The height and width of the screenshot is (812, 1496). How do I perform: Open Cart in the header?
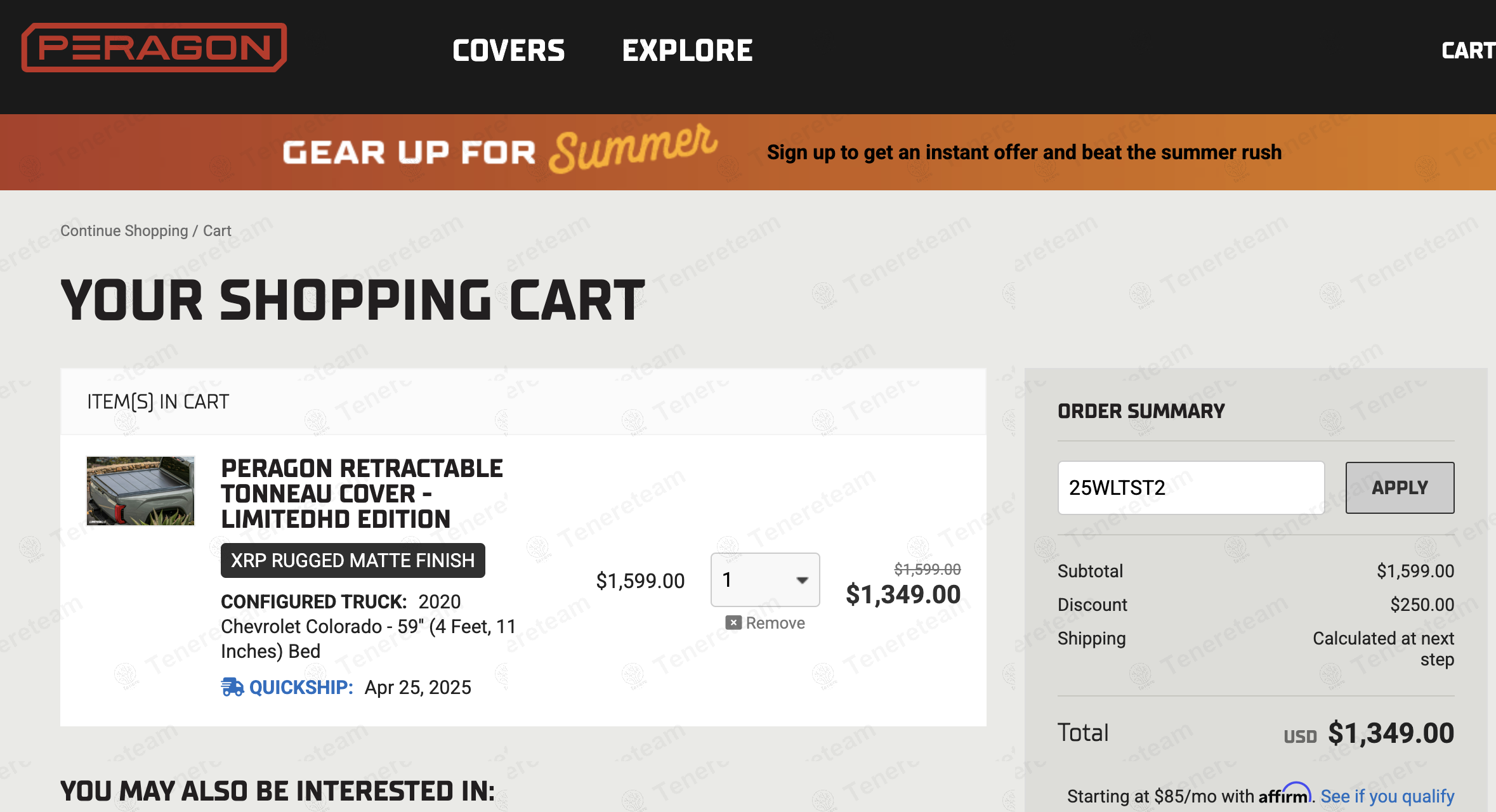tap(1467, 51)
